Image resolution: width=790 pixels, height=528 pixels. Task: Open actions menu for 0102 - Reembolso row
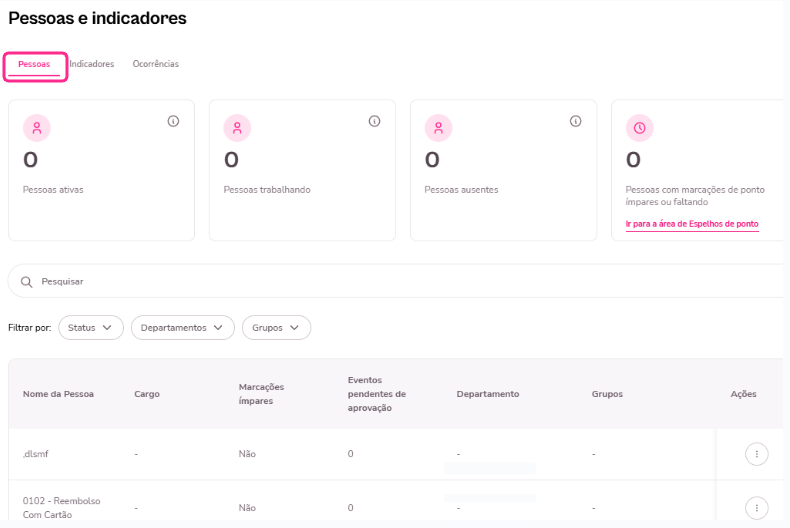pos(757,507)
